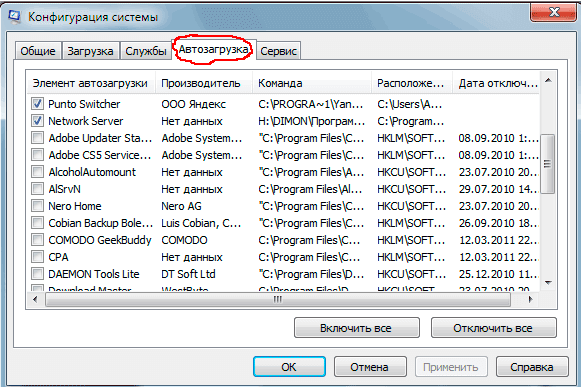Click the Отключить все button
Screen dimensions: 581x387
coord(494,328)
